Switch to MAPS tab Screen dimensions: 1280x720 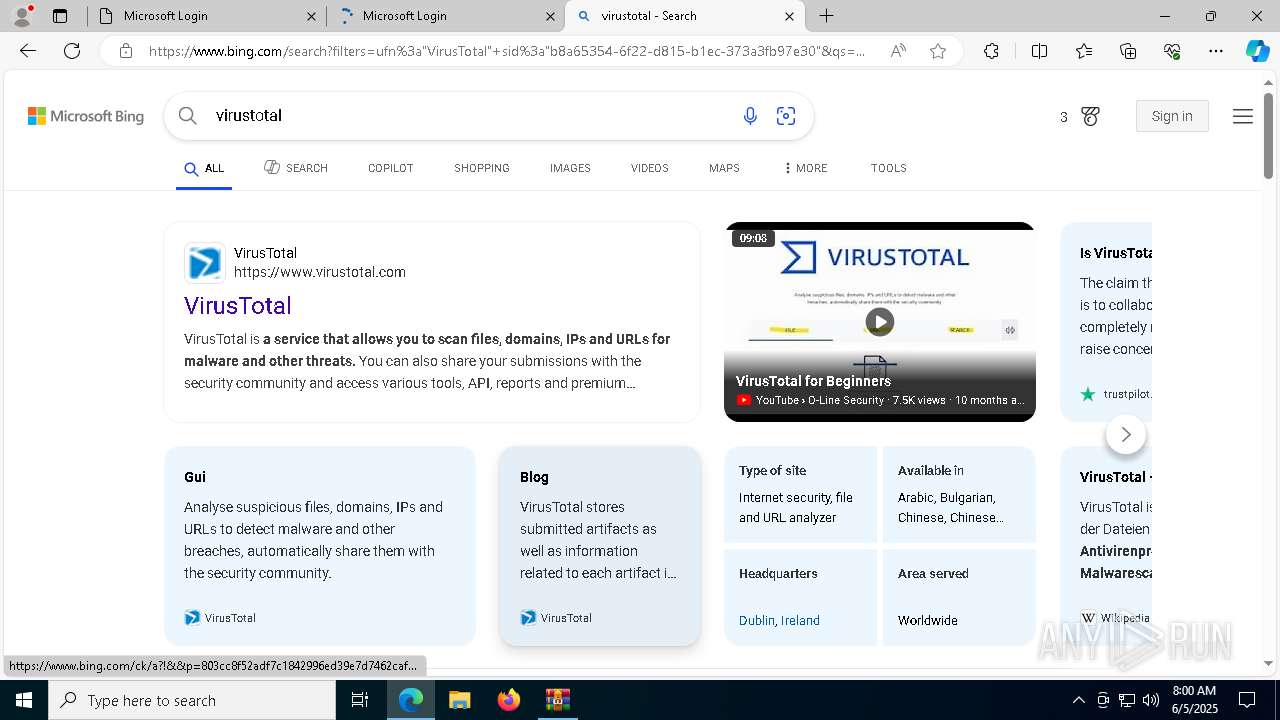724,168
